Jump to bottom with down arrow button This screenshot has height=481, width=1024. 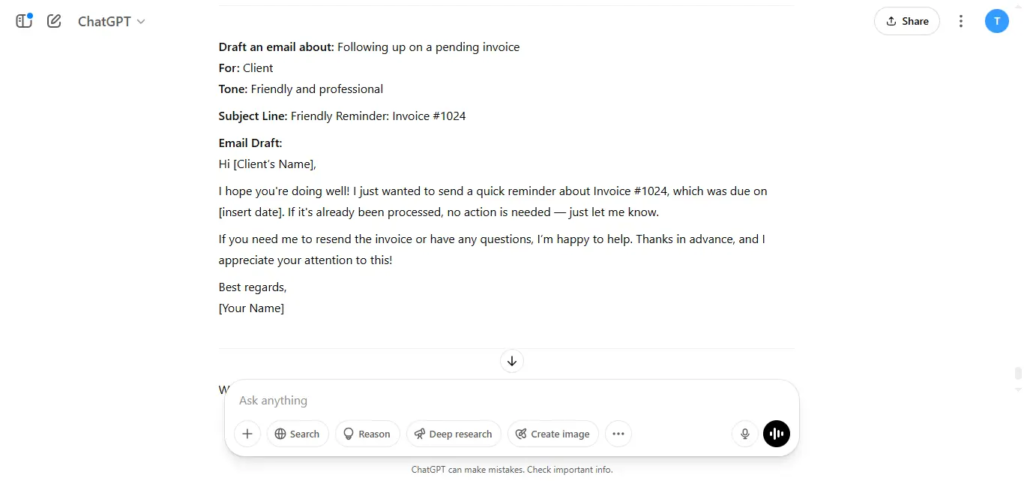(x=512, y=361)
